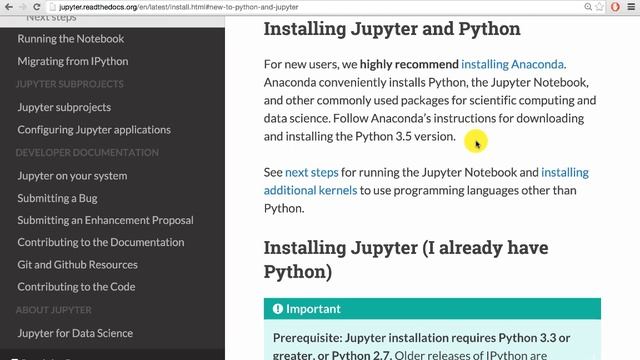Image resolution: width=640 pixels, height=360 pixels.
Task: Click the Installing Jupyter (I already have Python) heading
Action: click(406, 260)
